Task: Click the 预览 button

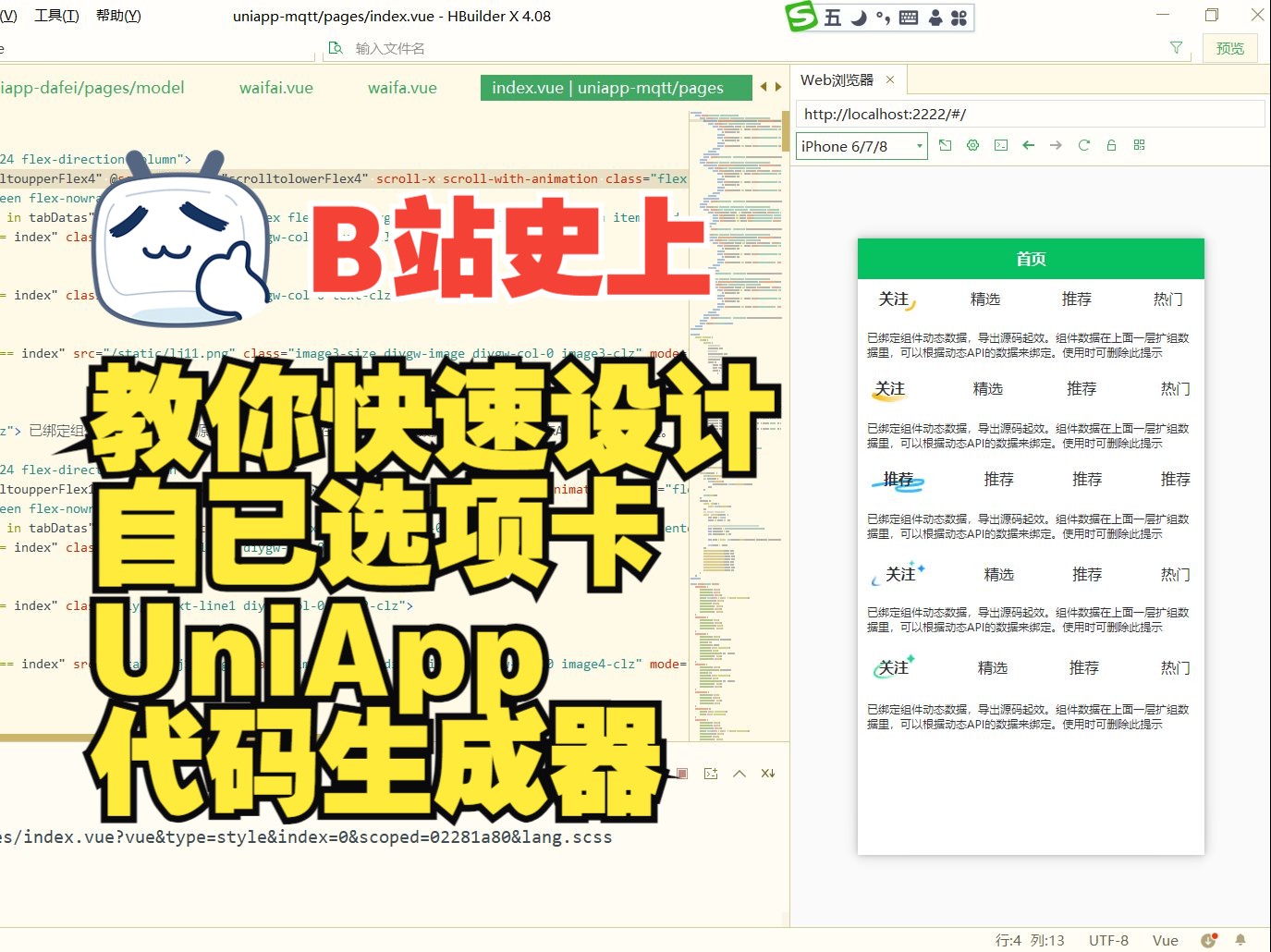Action: click(1230, 47)
